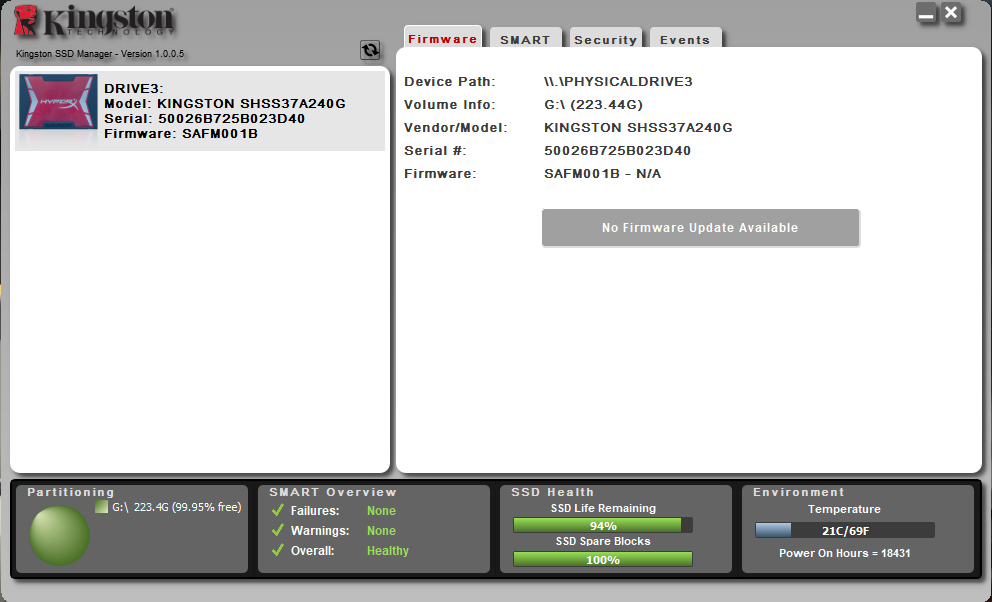992x602 pixels.
Task: Click the Warnings green checkmark icon
Action: 277,530
